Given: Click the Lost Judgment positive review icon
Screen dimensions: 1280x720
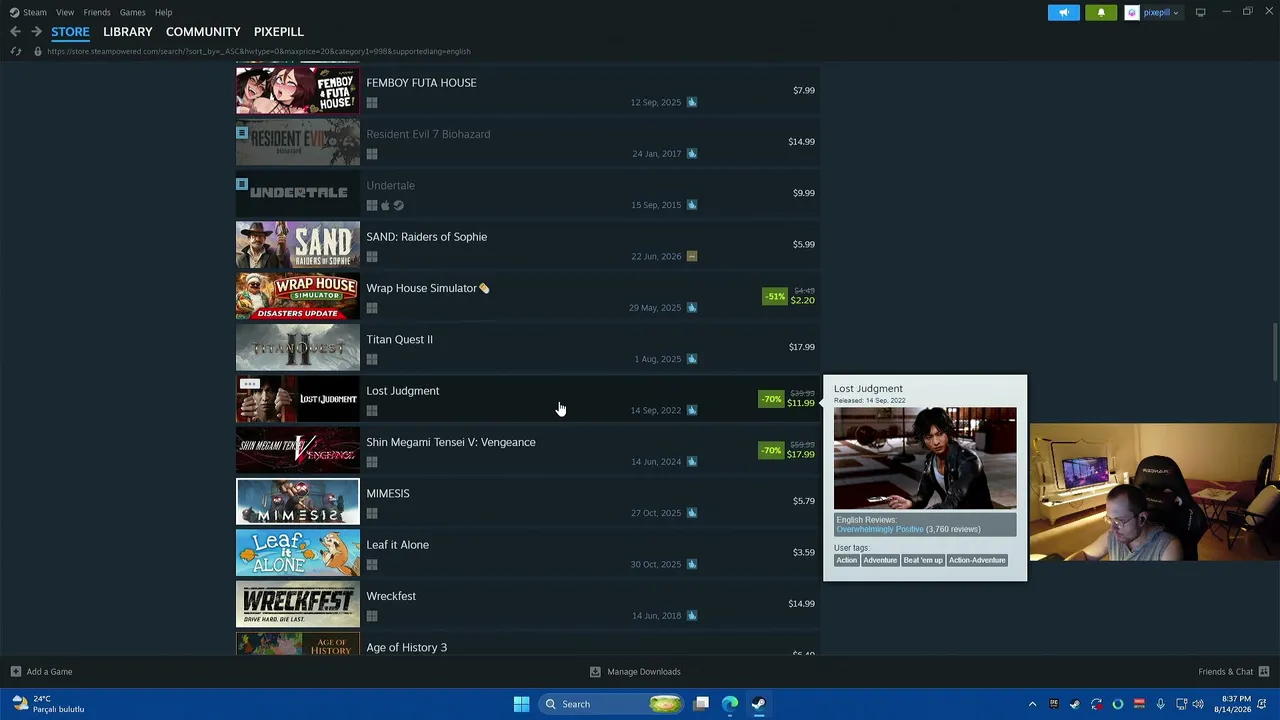Looking at the screenshot, I should point(691,410).
